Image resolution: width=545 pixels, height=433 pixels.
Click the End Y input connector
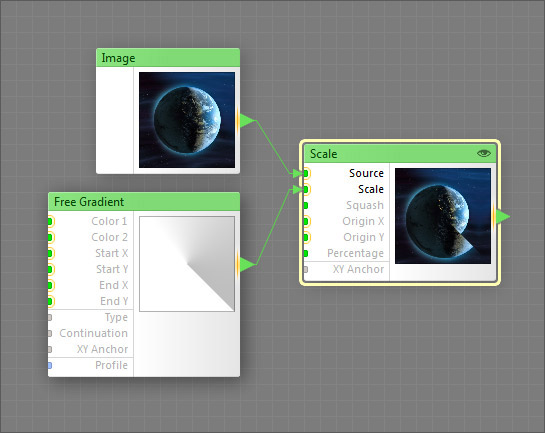pos(50,301)
